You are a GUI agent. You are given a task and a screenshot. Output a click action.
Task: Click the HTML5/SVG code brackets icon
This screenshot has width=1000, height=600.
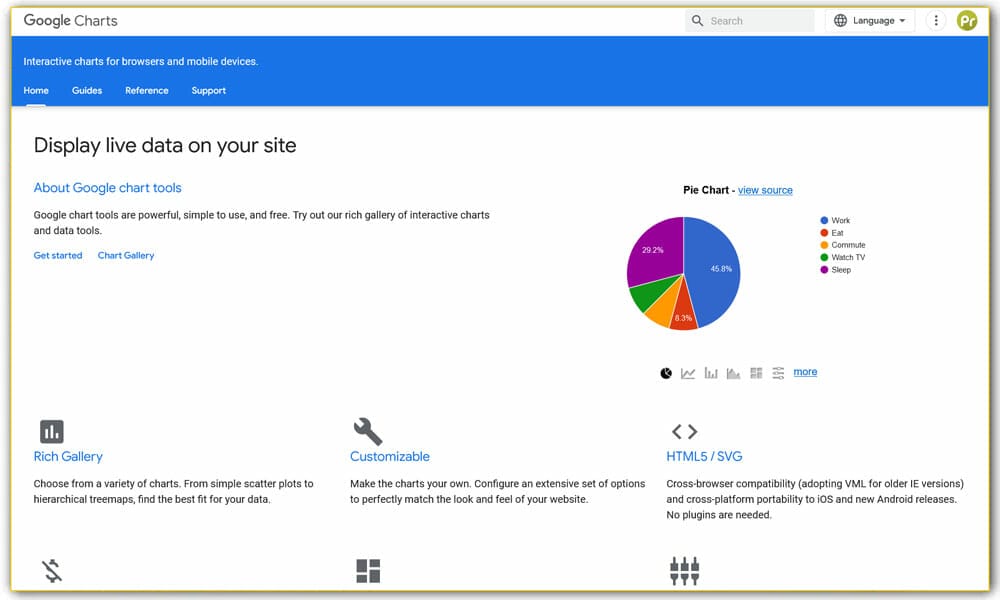click(x=684, y=431)
